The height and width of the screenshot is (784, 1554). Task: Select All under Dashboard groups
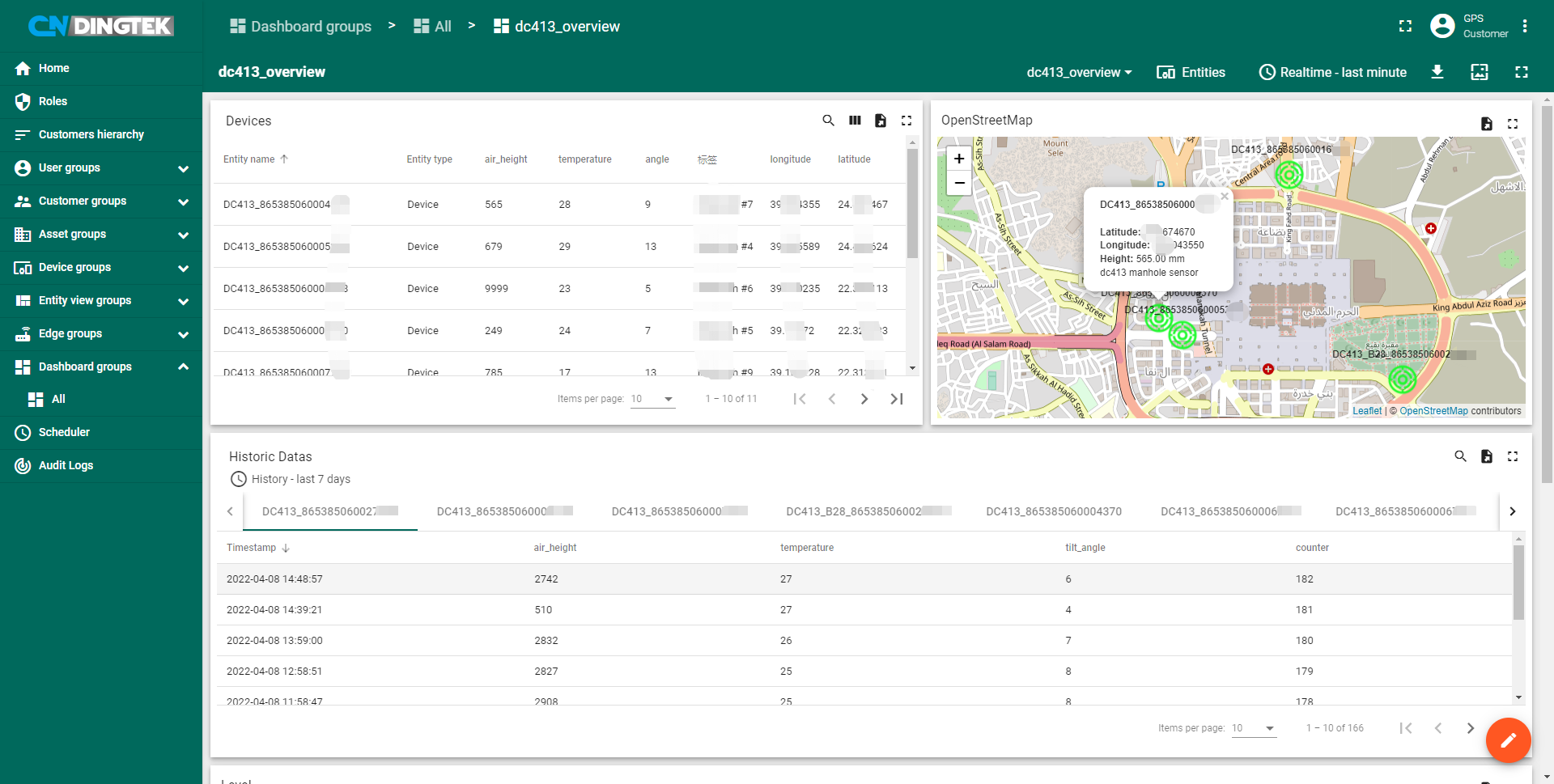pos(101,399)
